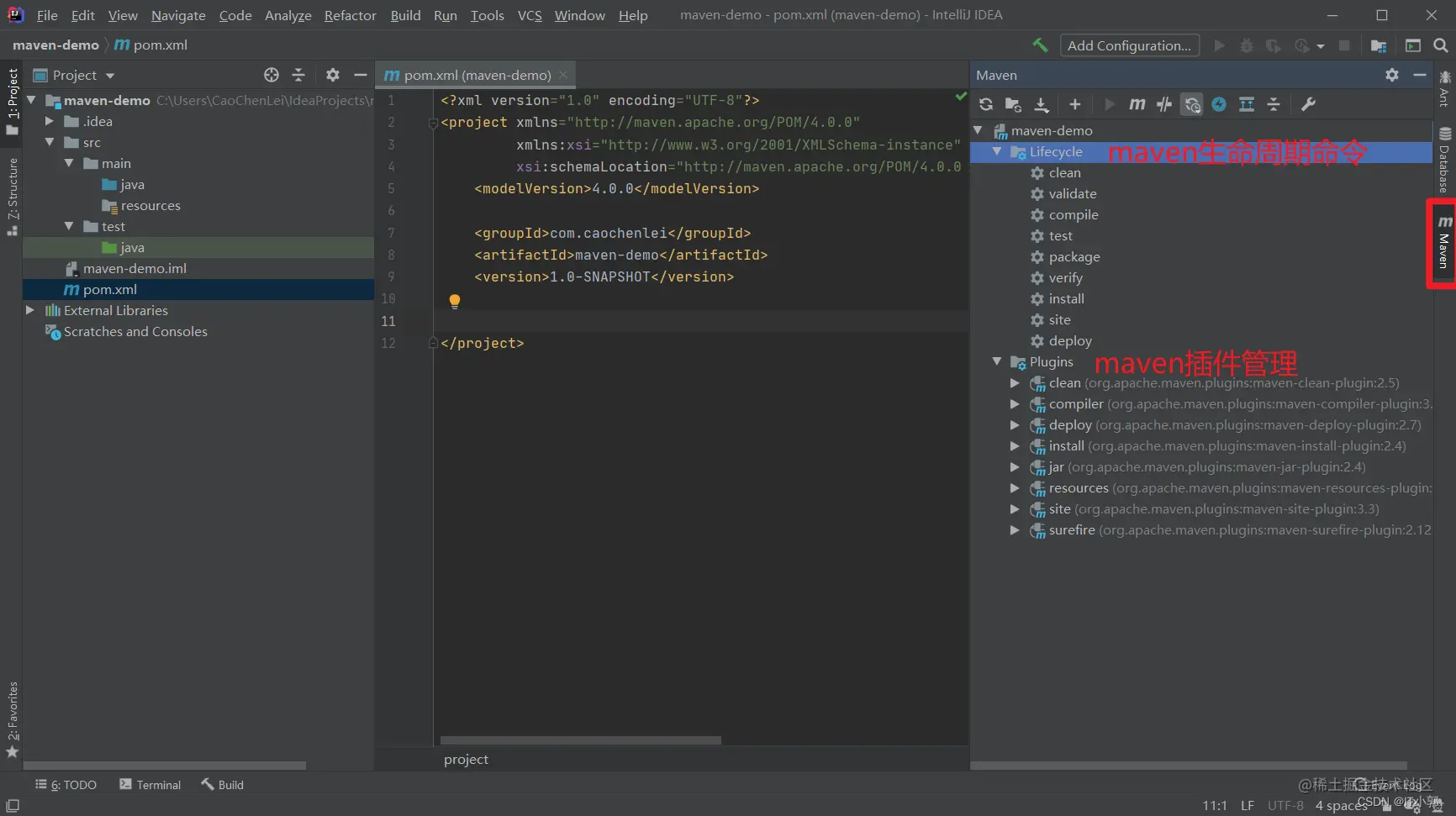The height and width of the screenshot is (816, 1456).
Task: Click the green inspection checkmark
Action: click(961, 97)
